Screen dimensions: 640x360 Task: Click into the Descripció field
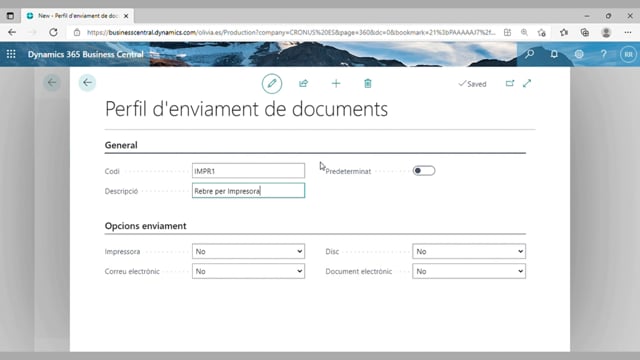tap(249, 191)
